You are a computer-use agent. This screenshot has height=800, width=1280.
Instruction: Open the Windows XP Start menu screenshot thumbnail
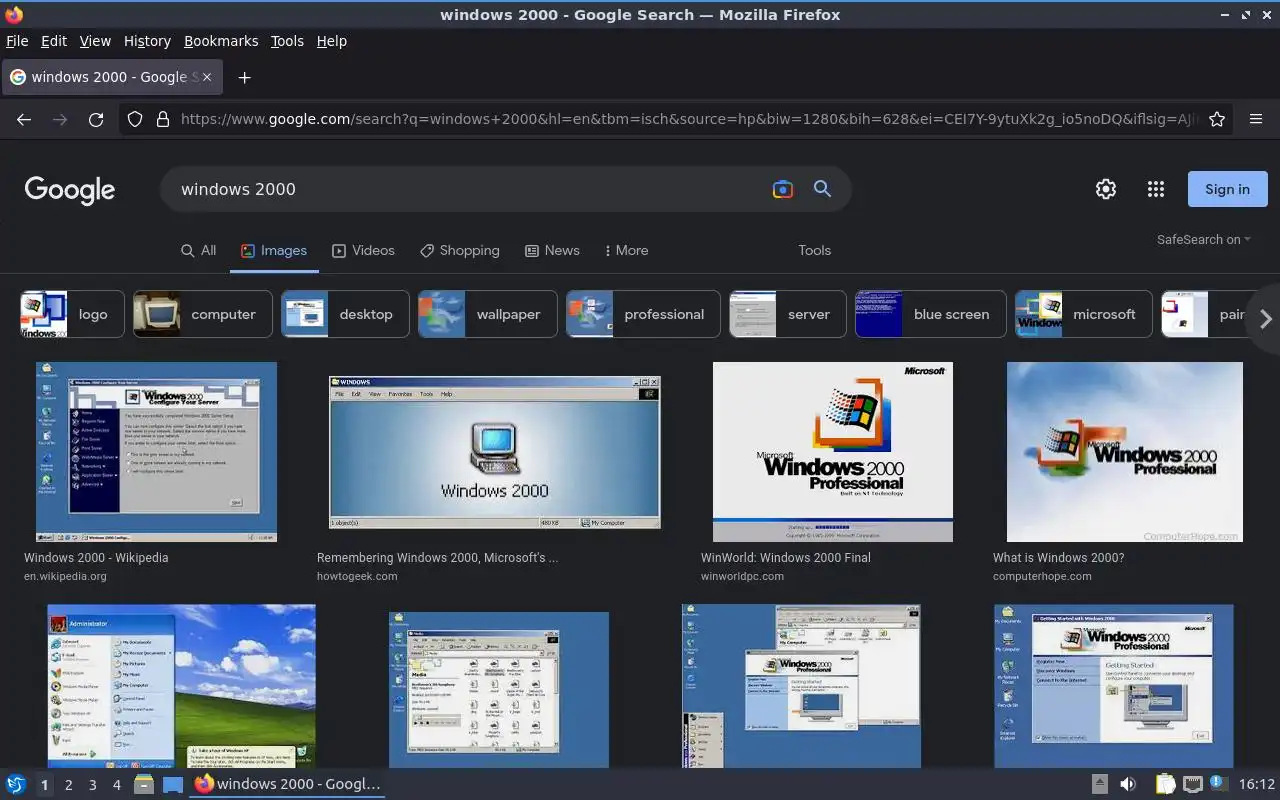click(x=181, y=686)
